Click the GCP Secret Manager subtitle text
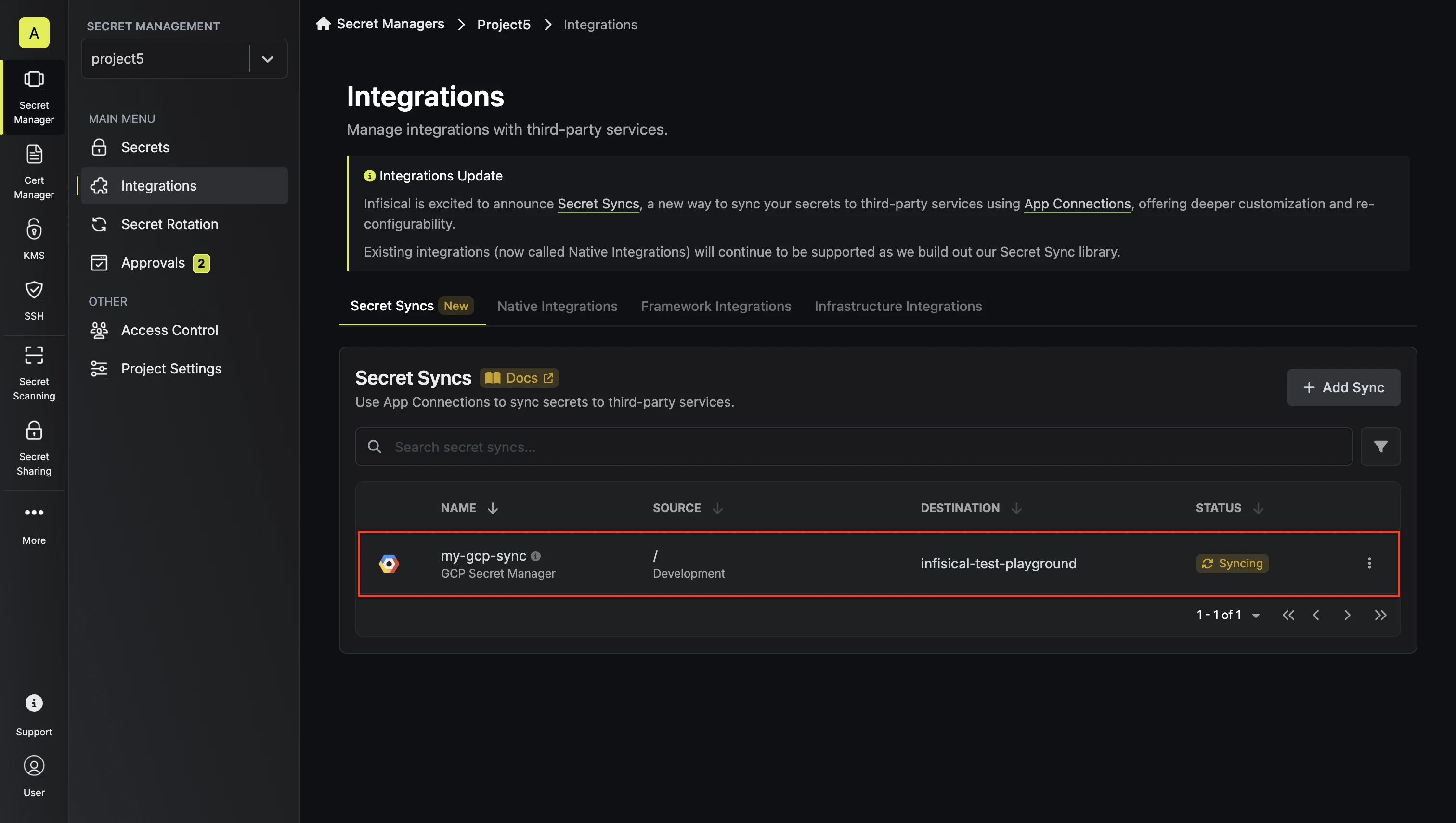1456x823 pixels. 497,573
